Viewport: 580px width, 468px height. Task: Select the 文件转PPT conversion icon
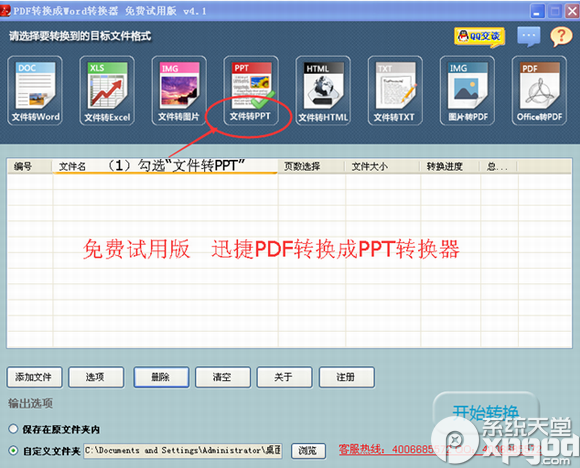pos(251,91)
